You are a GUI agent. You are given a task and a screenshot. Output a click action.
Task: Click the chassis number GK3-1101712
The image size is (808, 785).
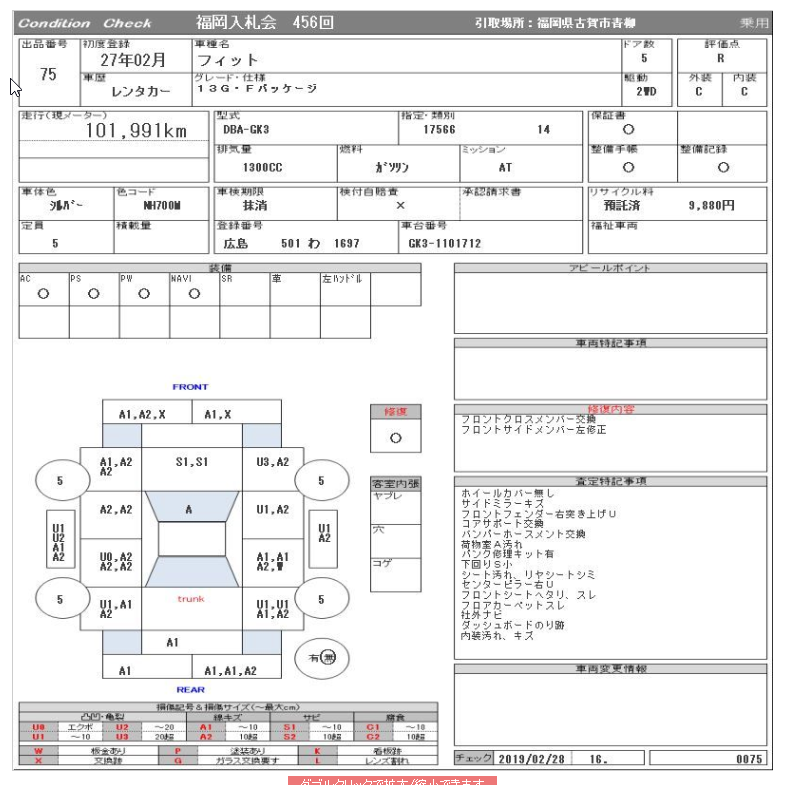coord(444,243)
